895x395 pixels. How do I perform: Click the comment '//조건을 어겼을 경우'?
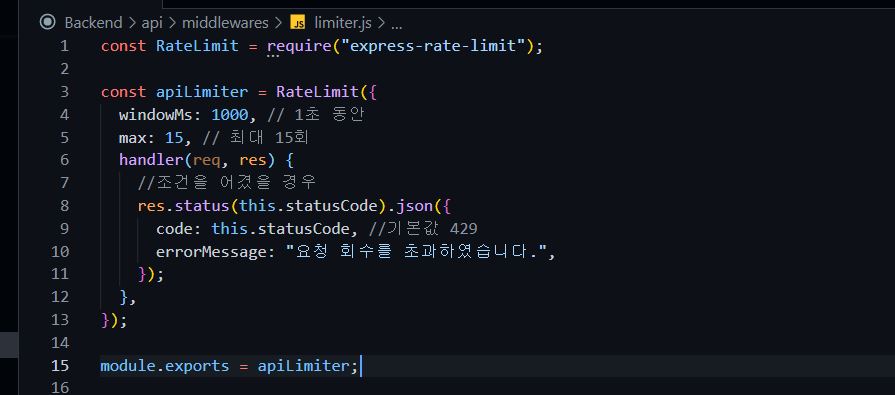[x=227, y=183]
